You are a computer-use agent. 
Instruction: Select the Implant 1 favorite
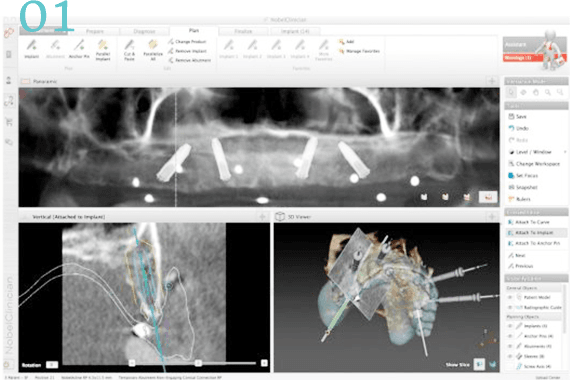(x=229, y=49)
